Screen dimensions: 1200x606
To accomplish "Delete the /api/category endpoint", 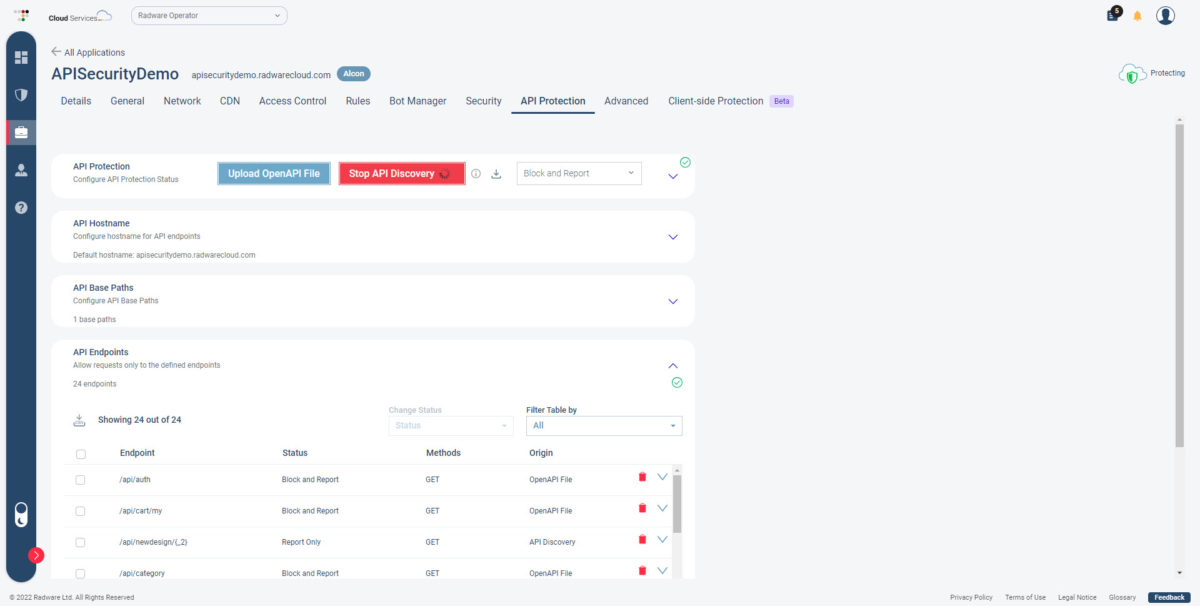I will 642,571.
